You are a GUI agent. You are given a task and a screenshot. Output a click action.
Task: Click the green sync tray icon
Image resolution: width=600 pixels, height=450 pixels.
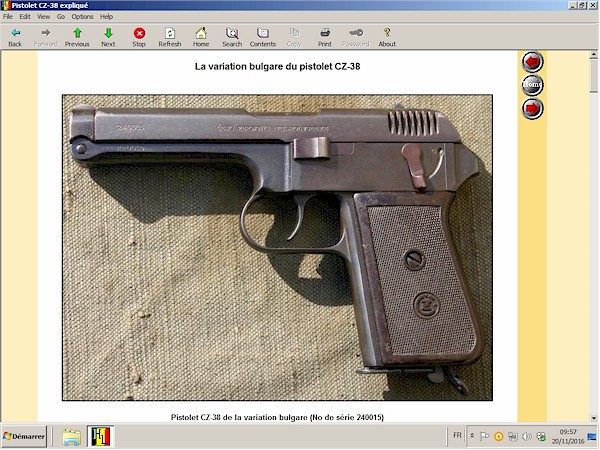541,436
